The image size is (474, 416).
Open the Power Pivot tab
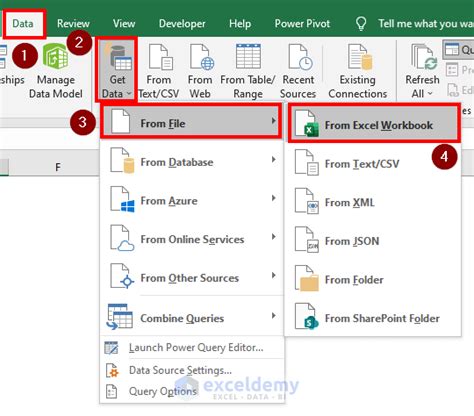tap(302, 24)
